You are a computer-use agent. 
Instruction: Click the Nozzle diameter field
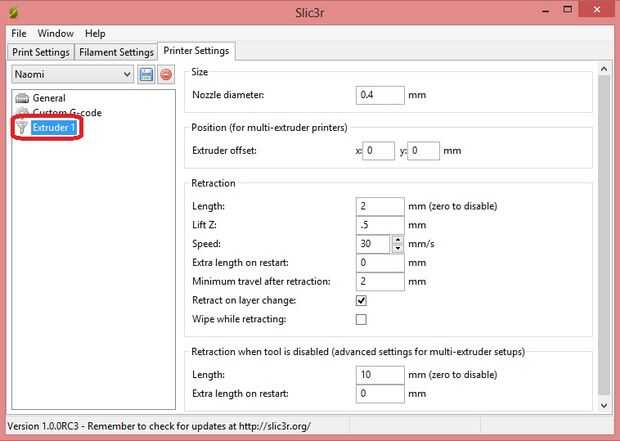coord(380,95)
